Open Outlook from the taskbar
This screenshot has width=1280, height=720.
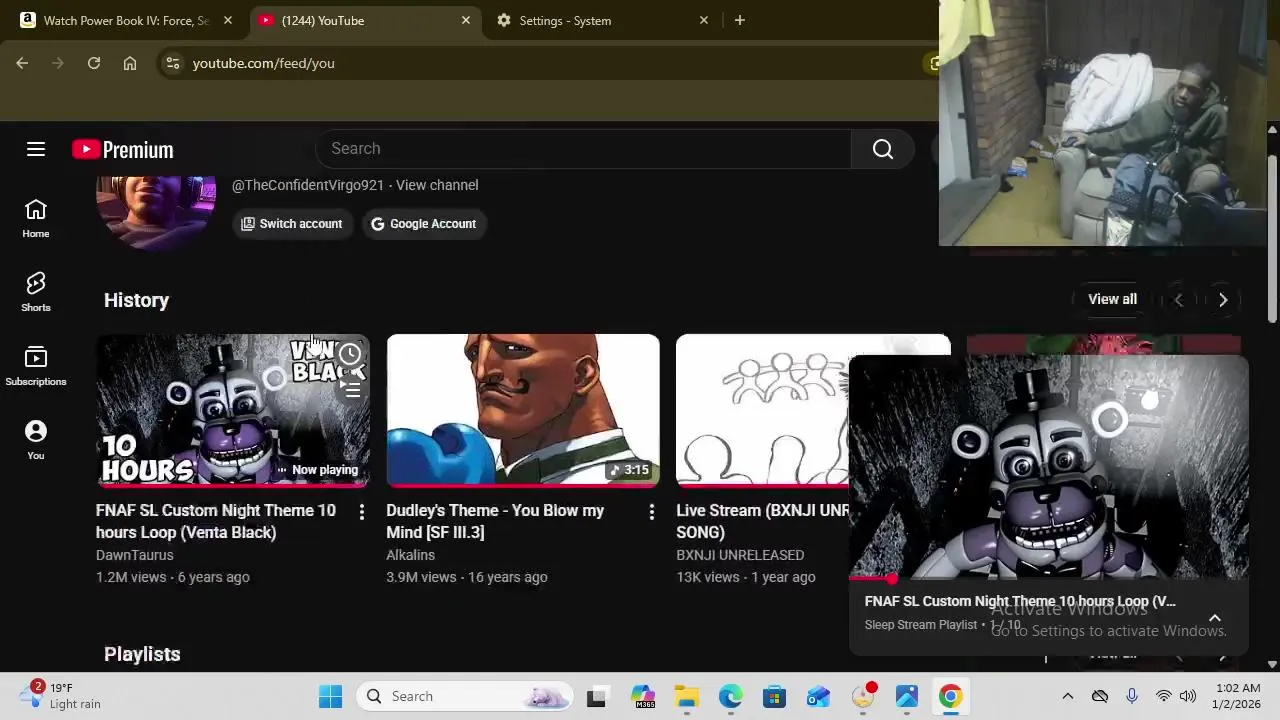818,696
